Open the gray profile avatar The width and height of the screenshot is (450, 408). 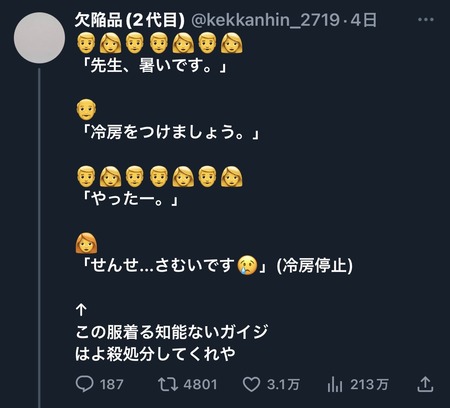39,38
